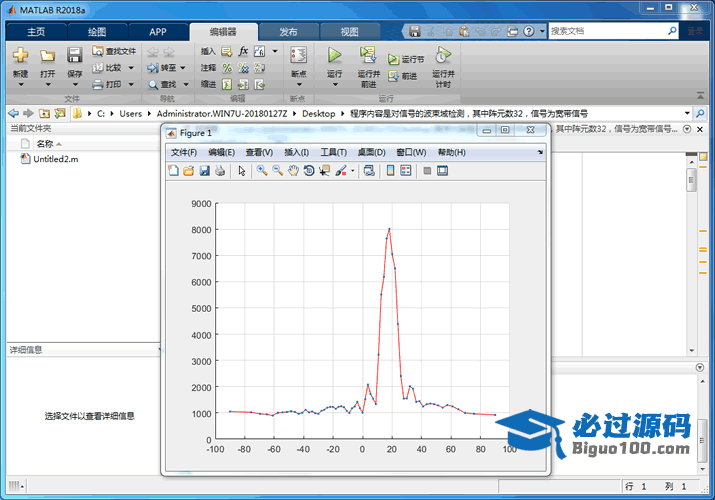Click the Save Figure icon in Figure 1 toolbar
Viewport: 715px width, 500px height.
pyautogui.click(x=205, y=171)
